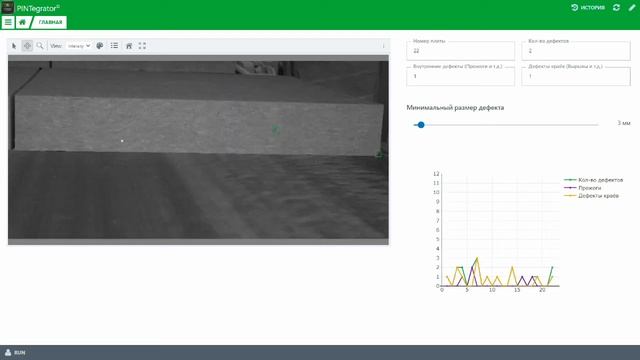Click the white defect spot on slab image
640x360 pixels.
[x=122, y=141]
